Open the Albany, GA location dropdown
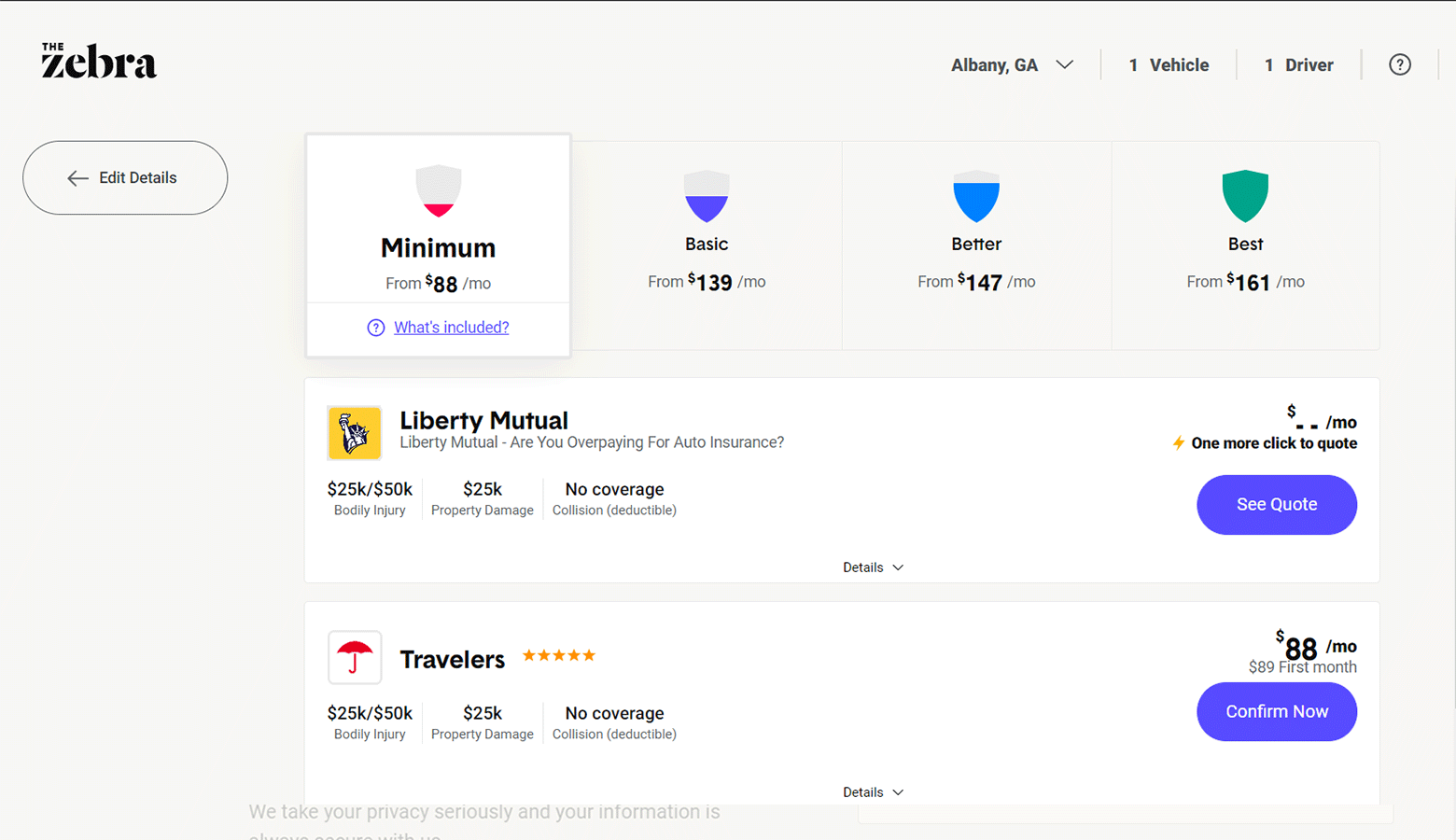Viewport: 1456px width, 840px height. [x=1012, y=65]
